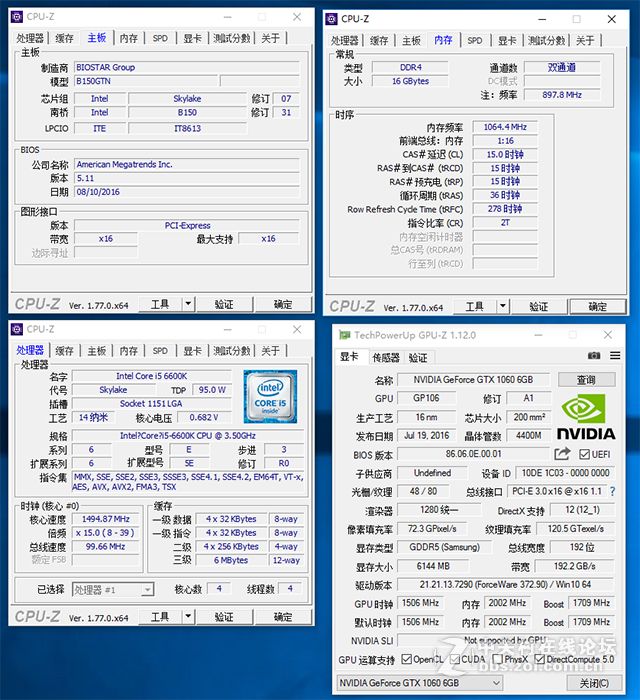Click the 10DE 1C03 device ID field

[x=565, y=473]
